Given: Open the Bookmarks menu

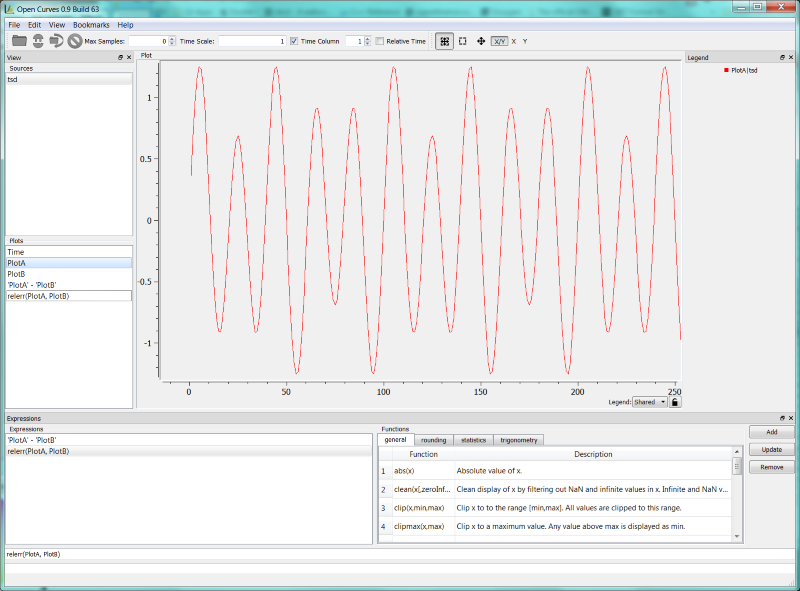Looking at the screenshot, I should point(91,24).
